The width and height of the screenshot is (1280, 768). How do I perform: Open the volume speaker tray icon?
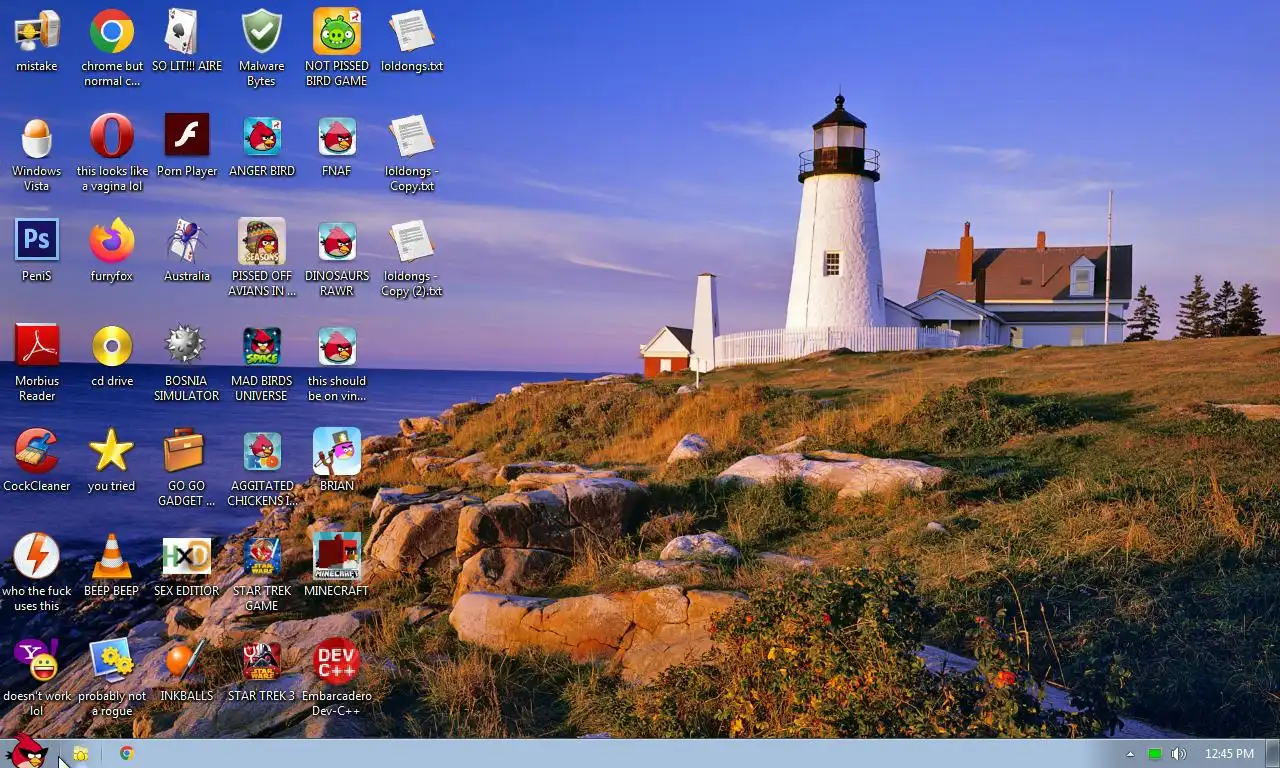click(x=1179, y=754)
